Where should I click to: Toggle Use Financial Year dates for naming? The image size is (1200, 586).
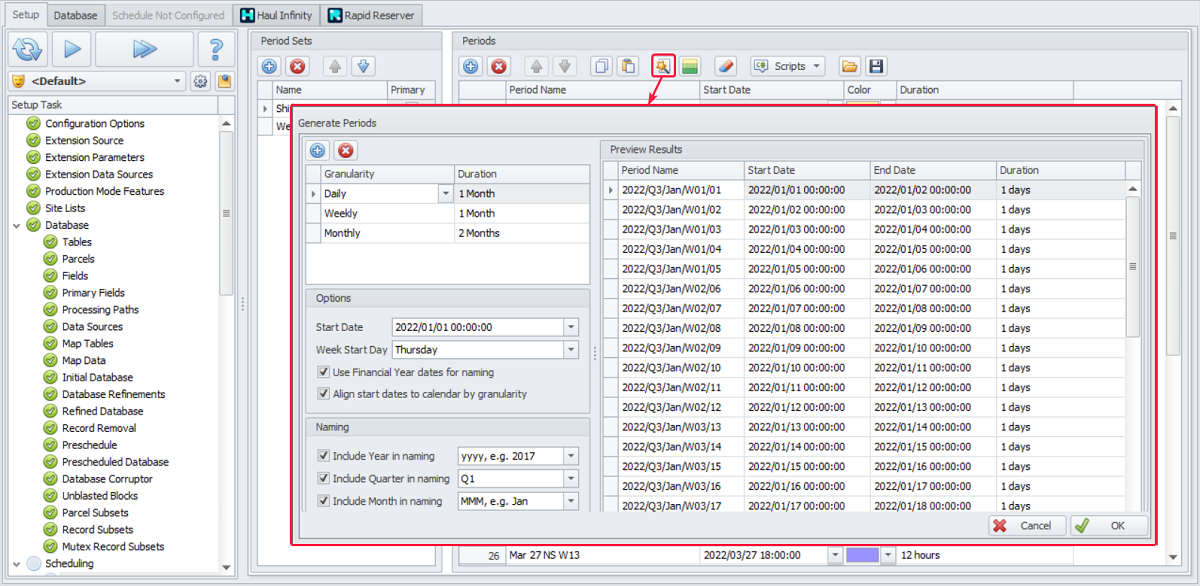click(324, 372)
